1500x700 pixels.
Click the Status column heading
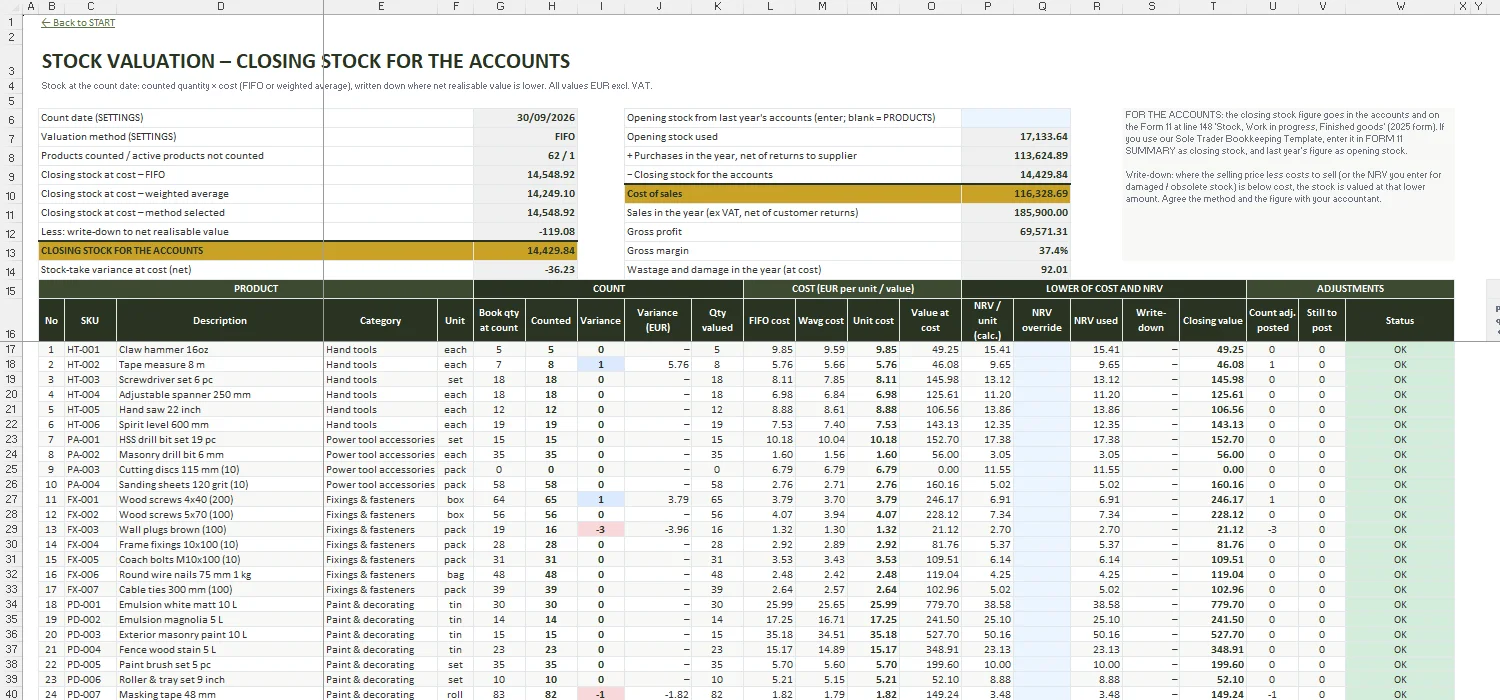coord(1400,321)
